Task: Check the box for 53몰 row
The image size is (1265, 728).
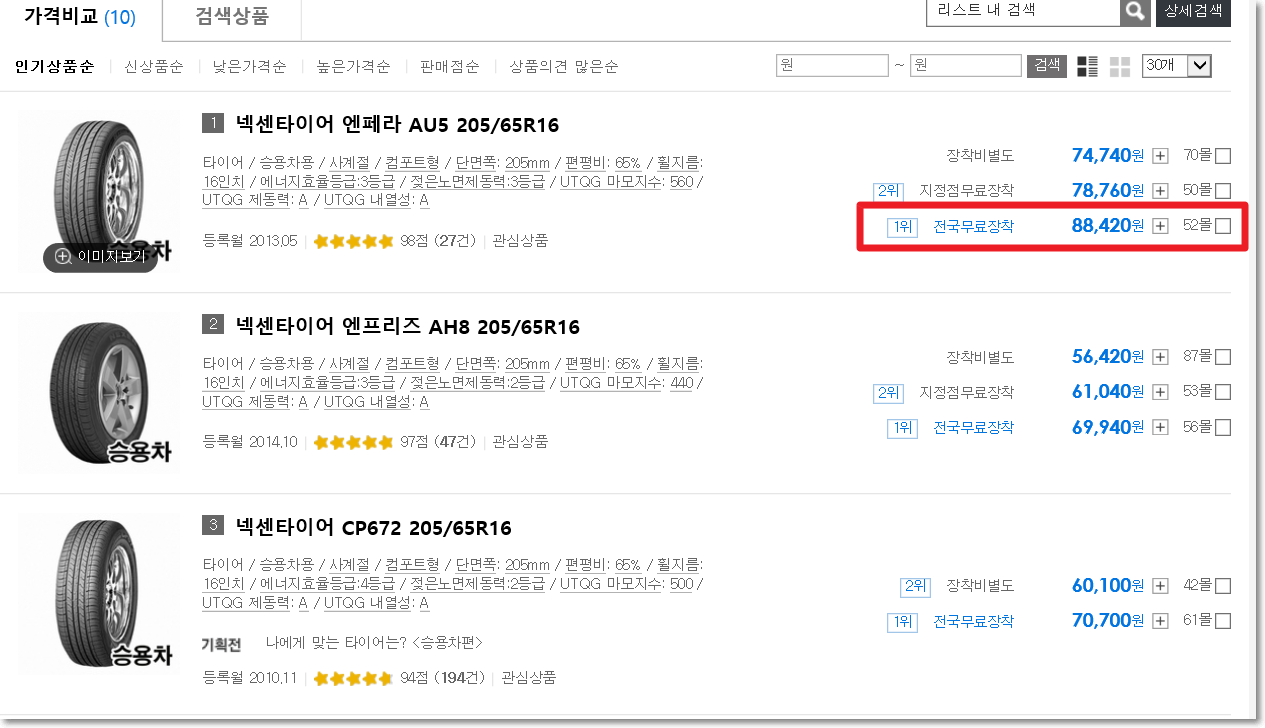Action: 1223,392
